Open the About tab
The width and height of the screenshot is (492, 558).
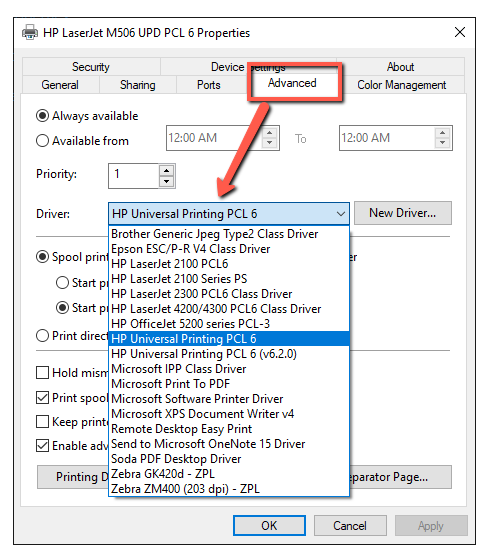point(401,67)
